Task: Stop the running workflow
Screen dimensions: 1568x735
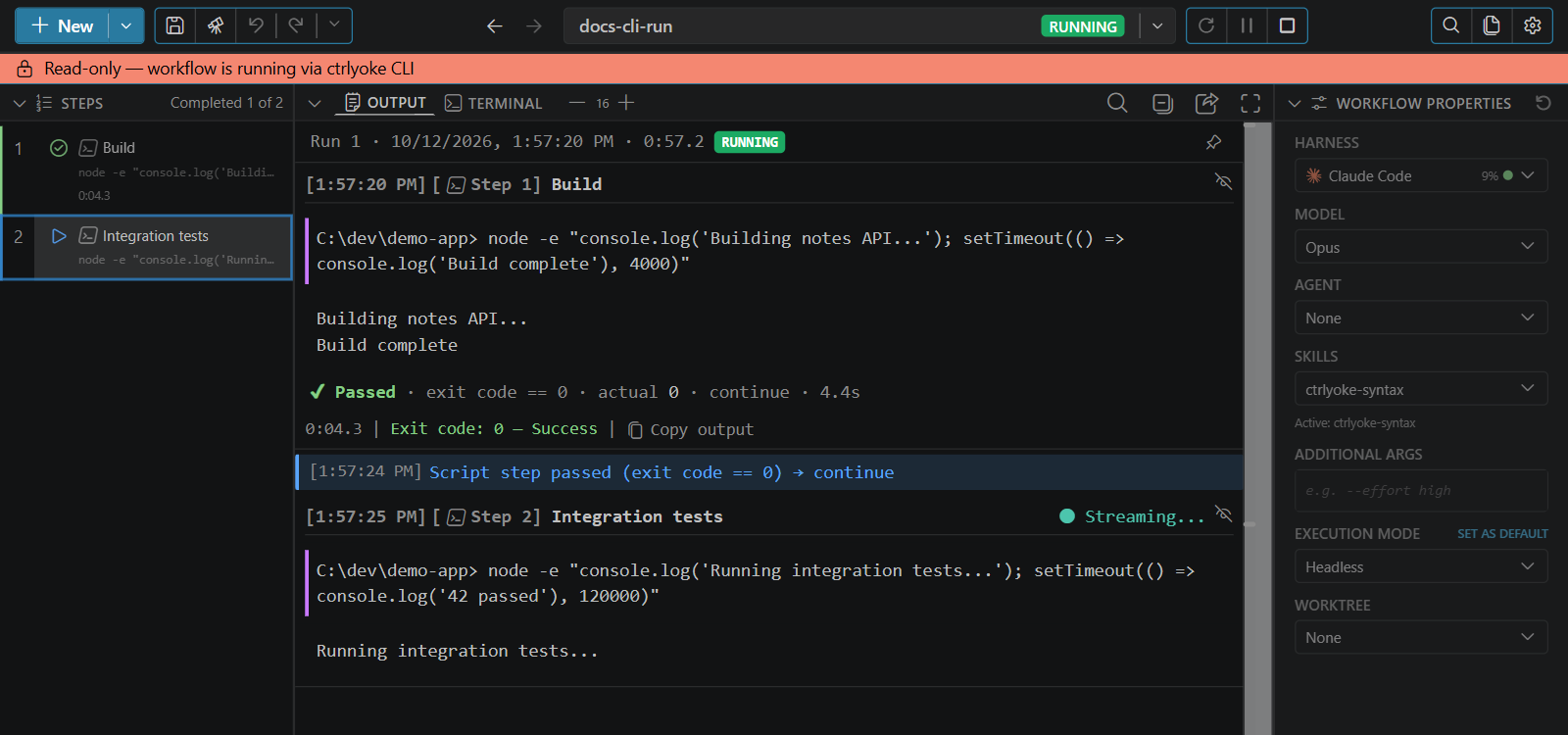Action: pyautogui.click(x=1288, y=25)
